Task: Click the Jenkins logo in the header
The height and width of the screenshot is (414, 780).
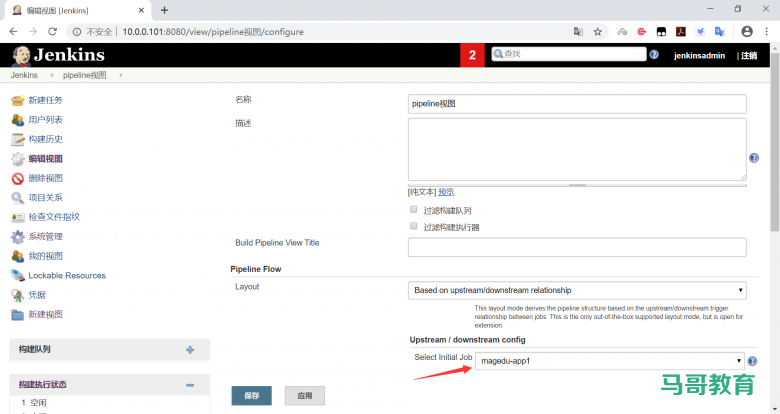Action: click(58, 55)
